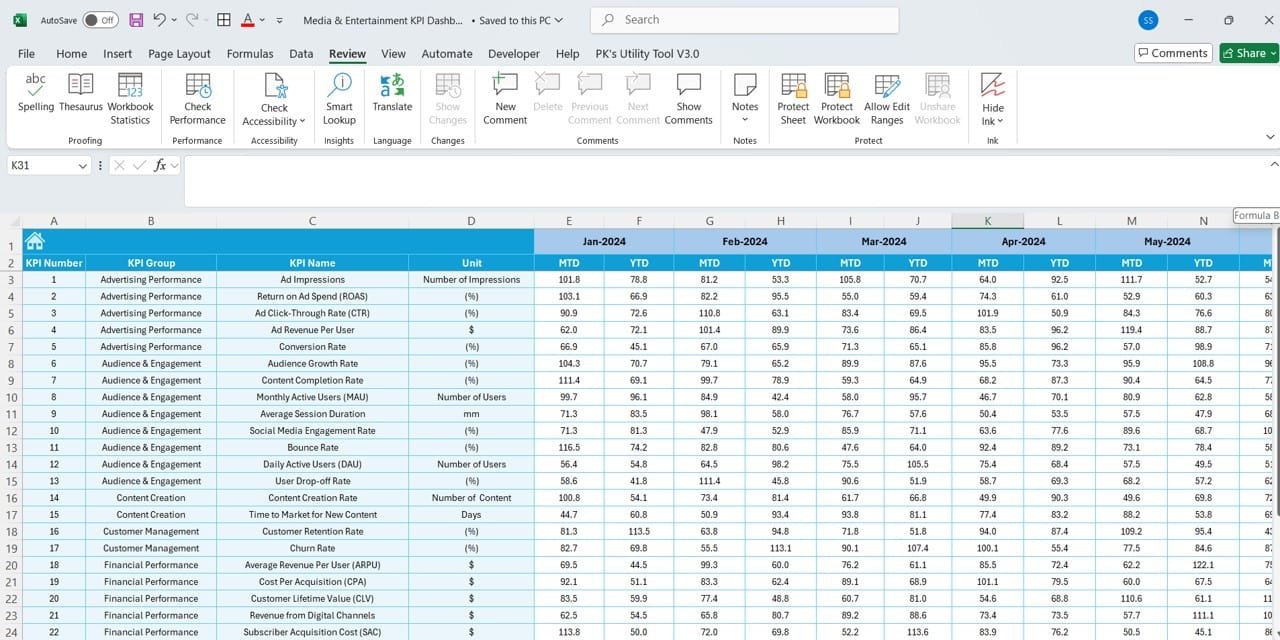The image size is (1280, 640).
Task: Open the Notes dropdown
Action: [x=745, y=97]
